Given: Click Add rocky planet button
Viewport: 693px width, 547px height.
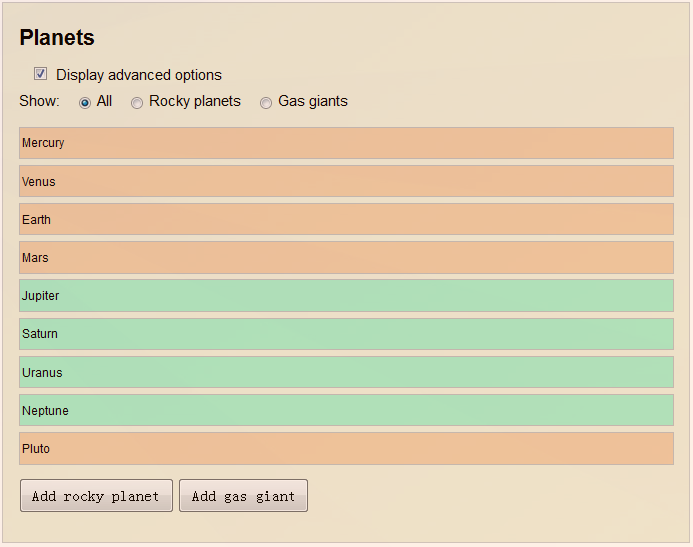Looking at the screenshot, I should coord(96,496).
